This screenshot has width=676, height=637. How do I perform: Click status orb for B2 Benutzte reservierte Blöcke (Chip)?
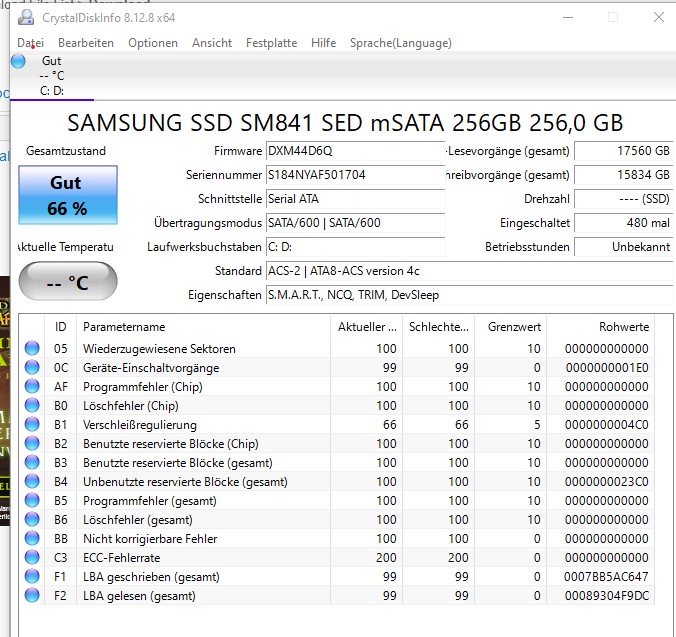[x=32, y=443]
